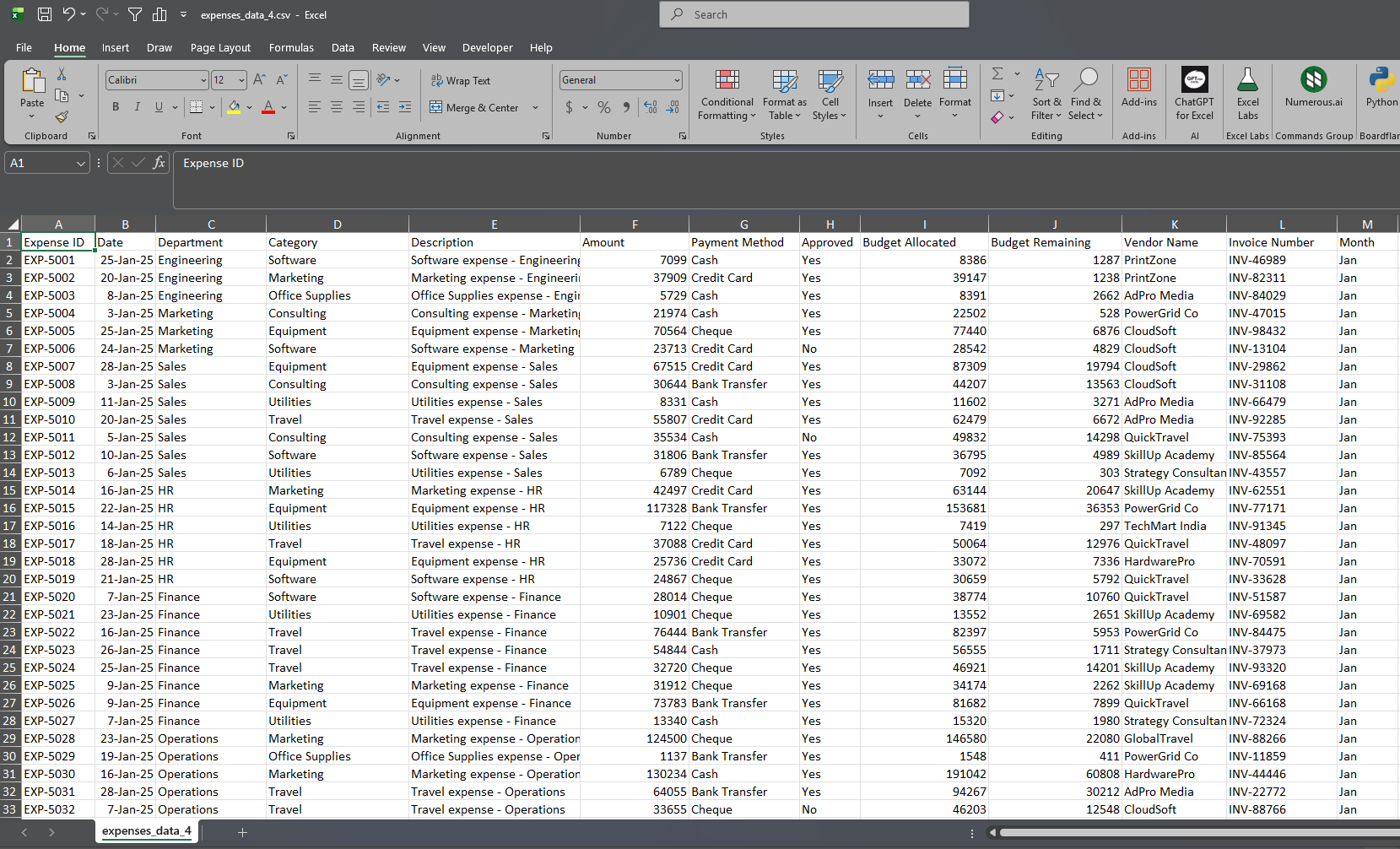
Task: Apply Percent Style with the % icon
Action: click(x=604, y=107)
